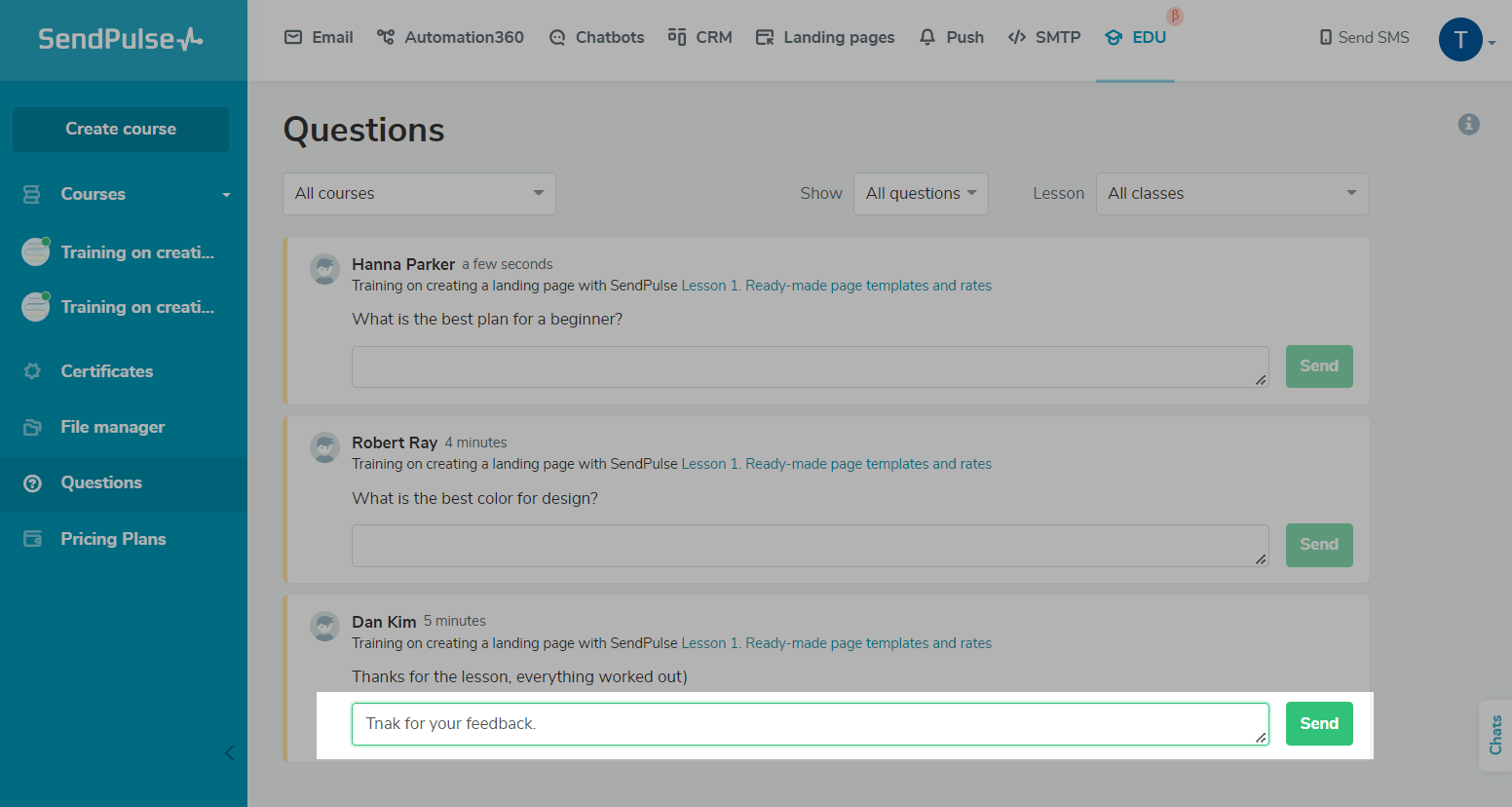Expand the All classes lesson dropdown
This screenshot has height=807, width=1512.
(x=1231, y=194)
